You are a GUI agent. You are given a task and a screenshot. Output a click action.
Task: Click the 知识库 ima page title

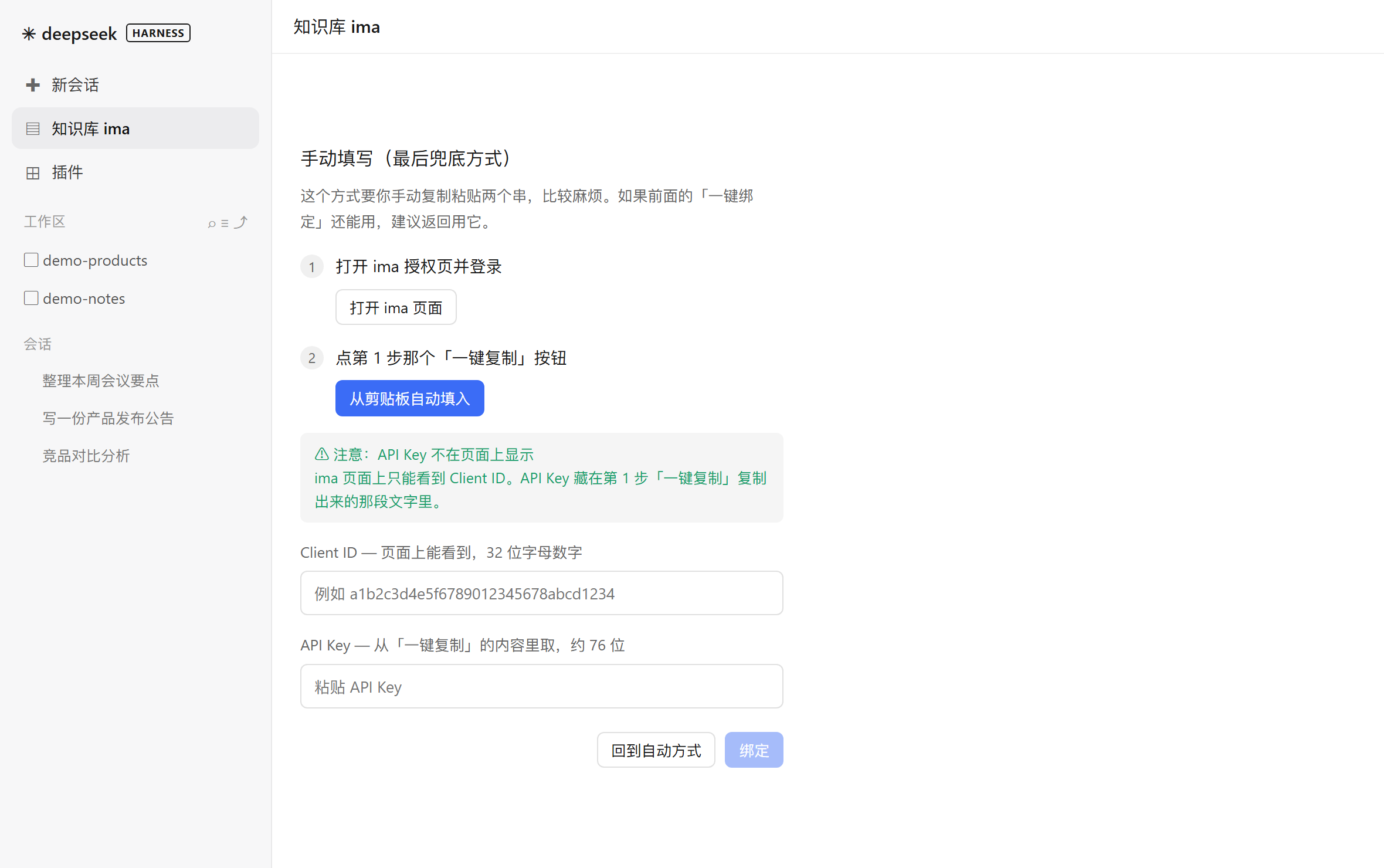[x=337, y=27]
